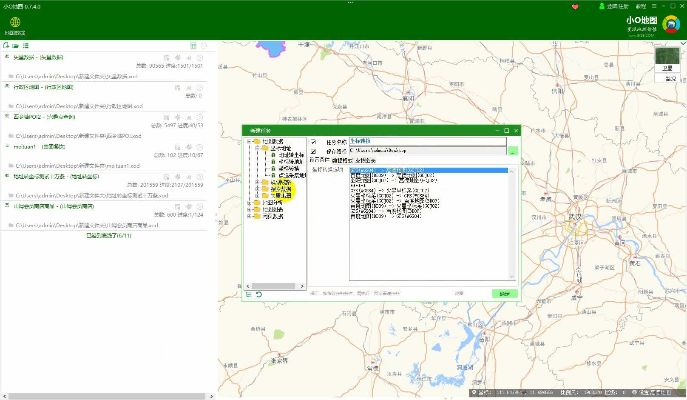Screen dimensions: 687x400
Task: Collapse the root folder in dialog tree
Action: (250, 142)
